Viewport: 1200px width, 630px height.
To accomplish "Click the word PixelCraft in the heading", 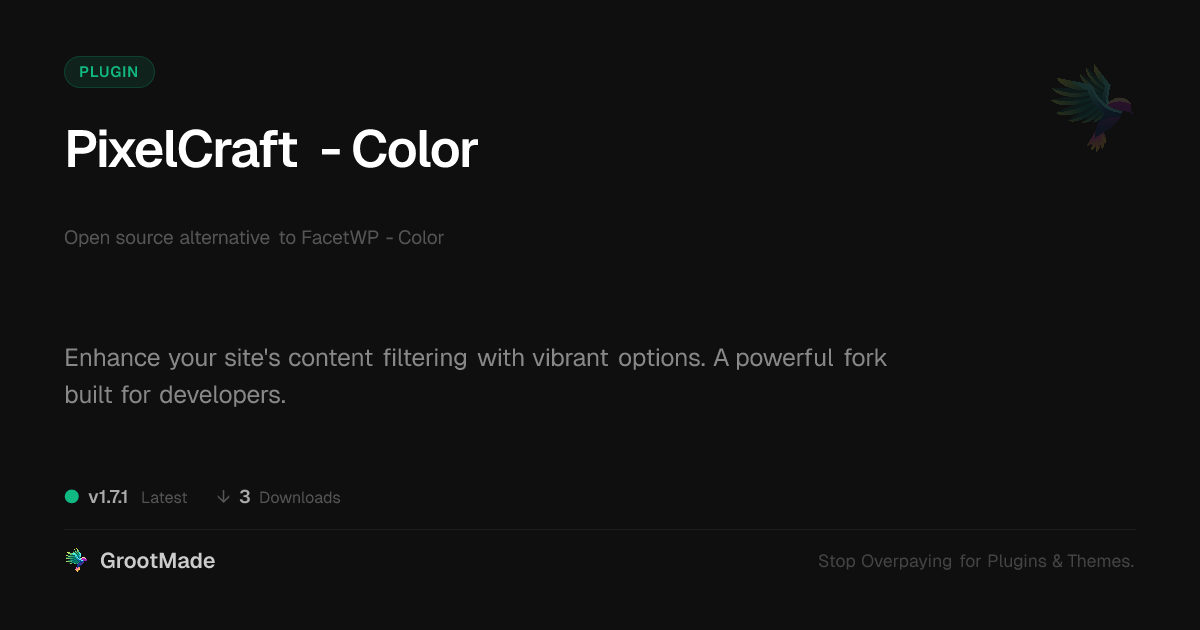I will [181, 150].
